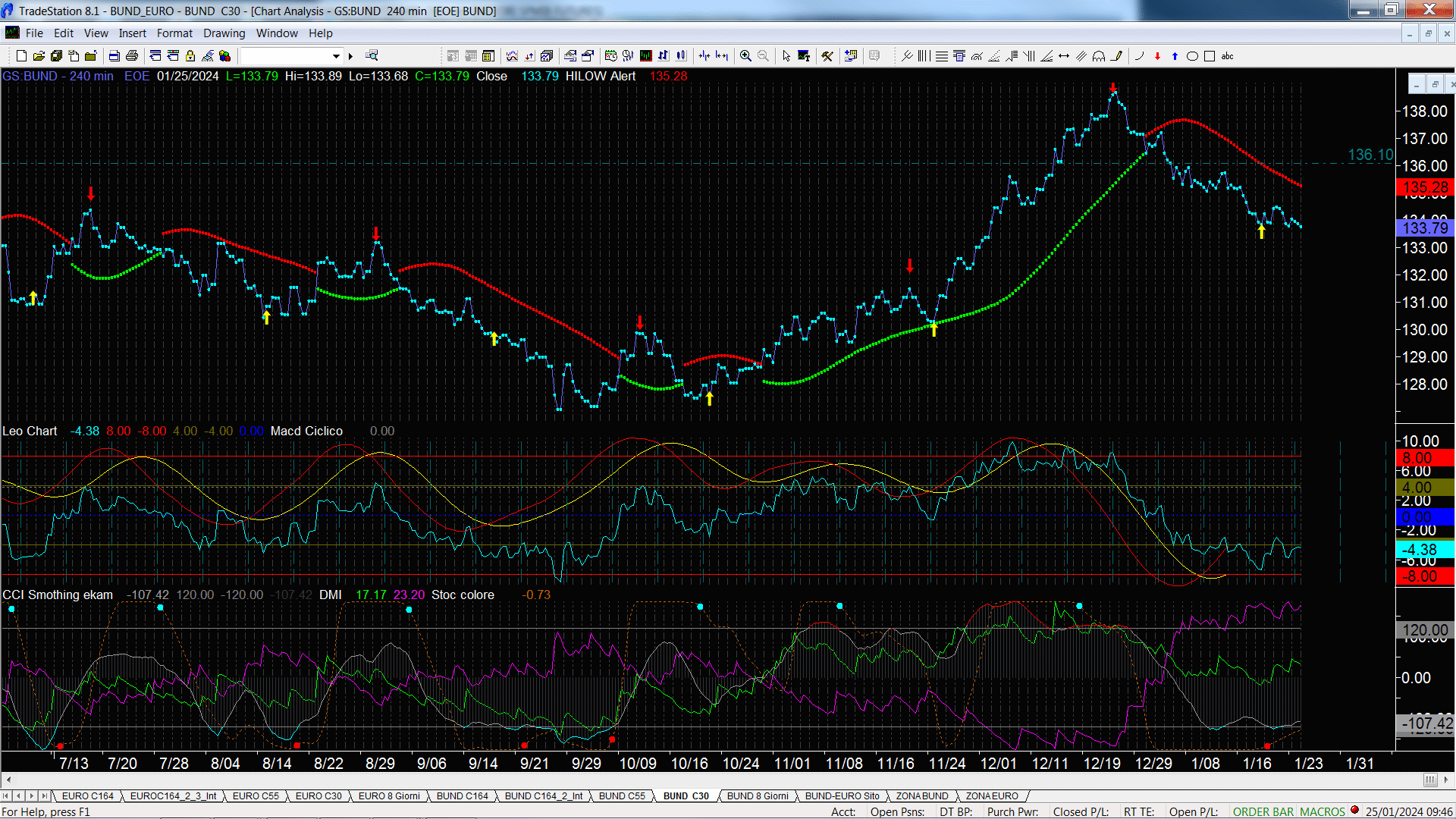Select the horizontal lines drawing tool
This screenshot has width=1456, height=819.
[x=941, y=56]
